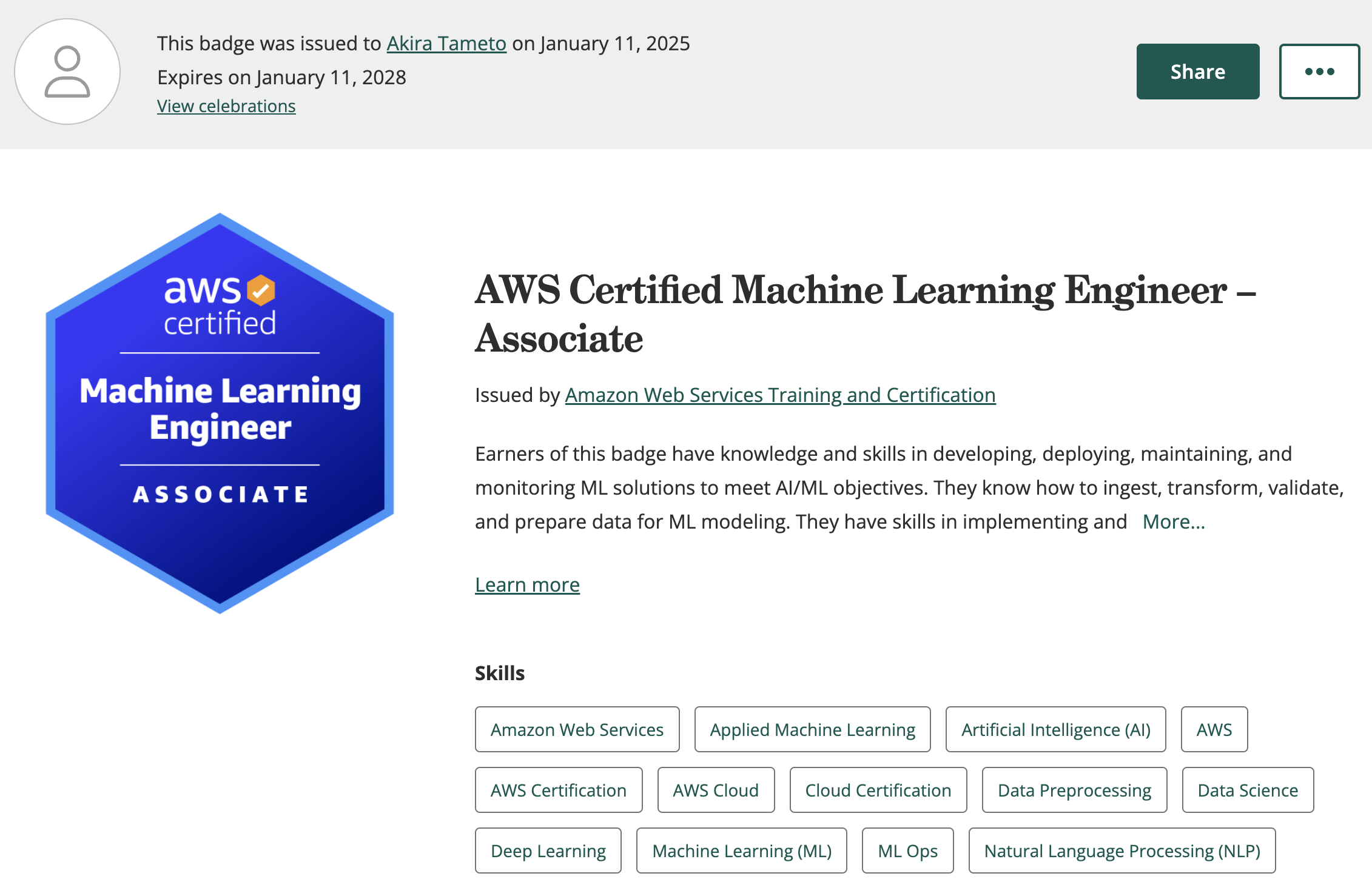Choose the AWS Cloud skill tag

click(x=716, y=790)
